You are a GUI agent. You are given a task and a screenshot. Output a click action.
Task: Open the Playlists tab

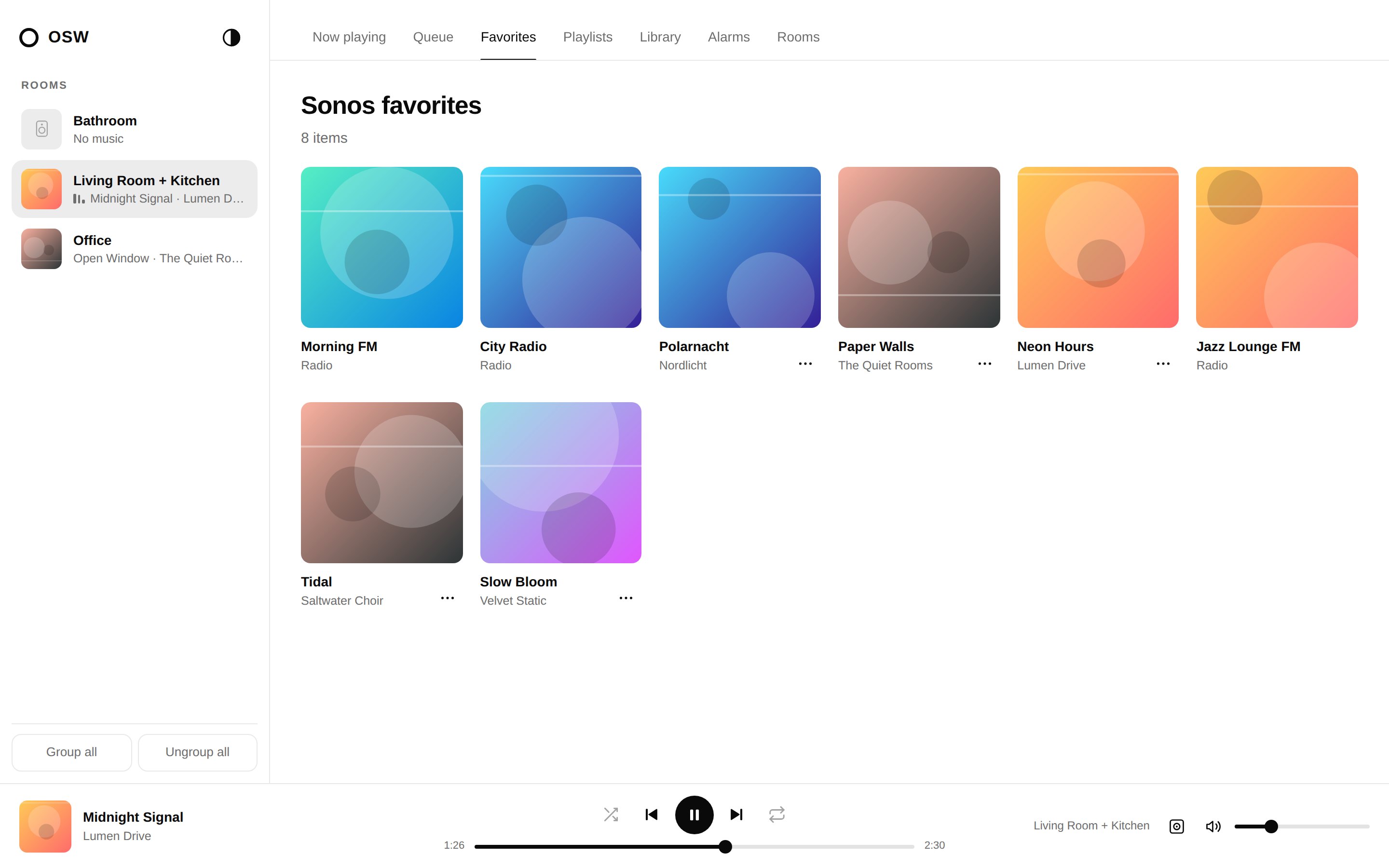point(588,37)
